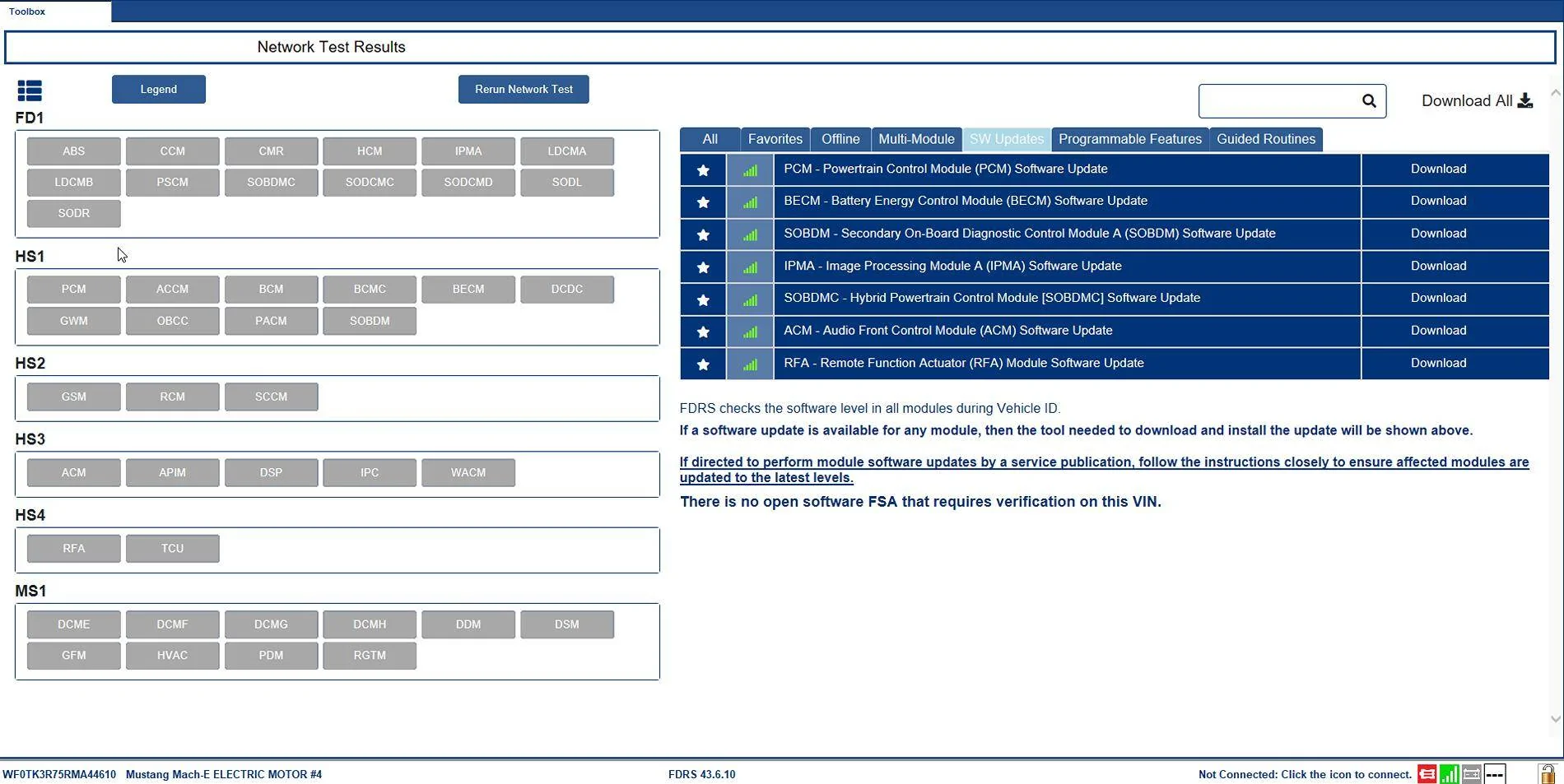This screenshot has height=784, width=1564.
Task: Click the Download All arrow icon
Action: click(1525, 100)
